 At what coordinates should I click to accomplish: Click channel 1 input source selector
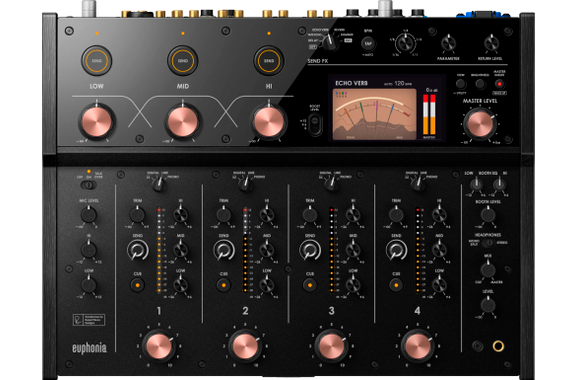tap(159, 184)
